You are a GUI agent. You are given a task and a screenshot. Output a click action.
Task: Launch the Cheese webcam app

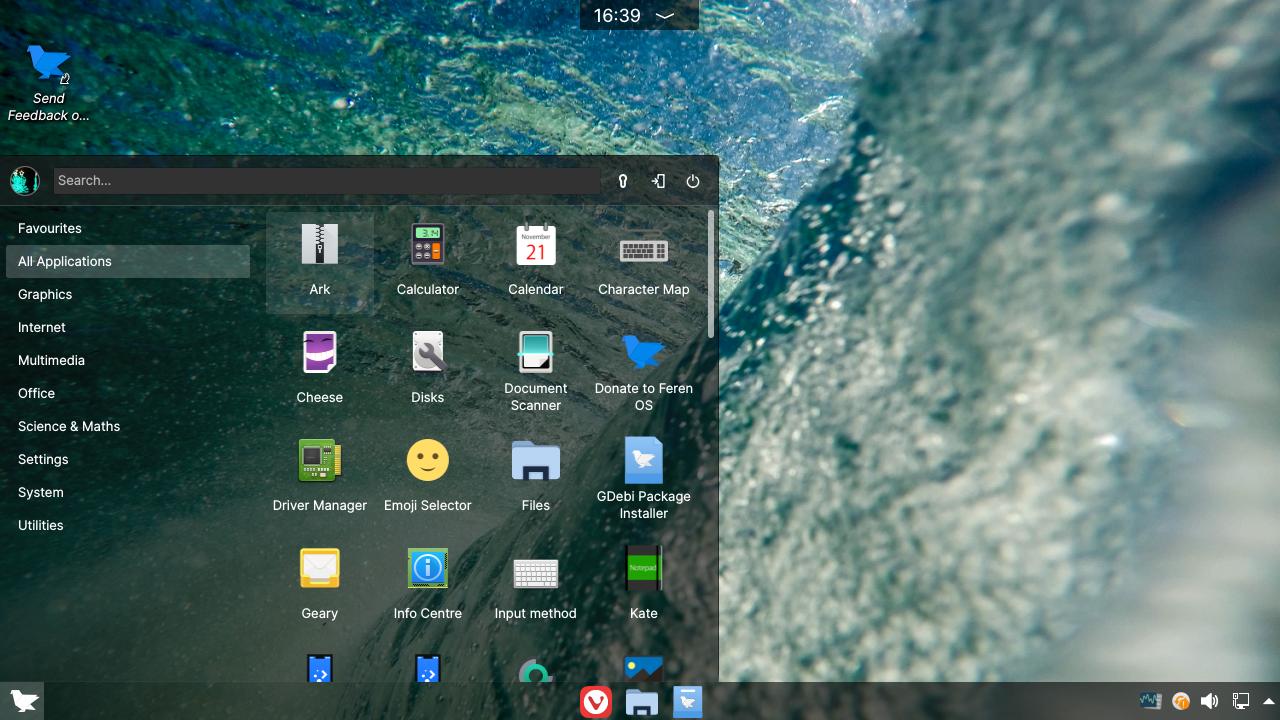tap(320, 370)
